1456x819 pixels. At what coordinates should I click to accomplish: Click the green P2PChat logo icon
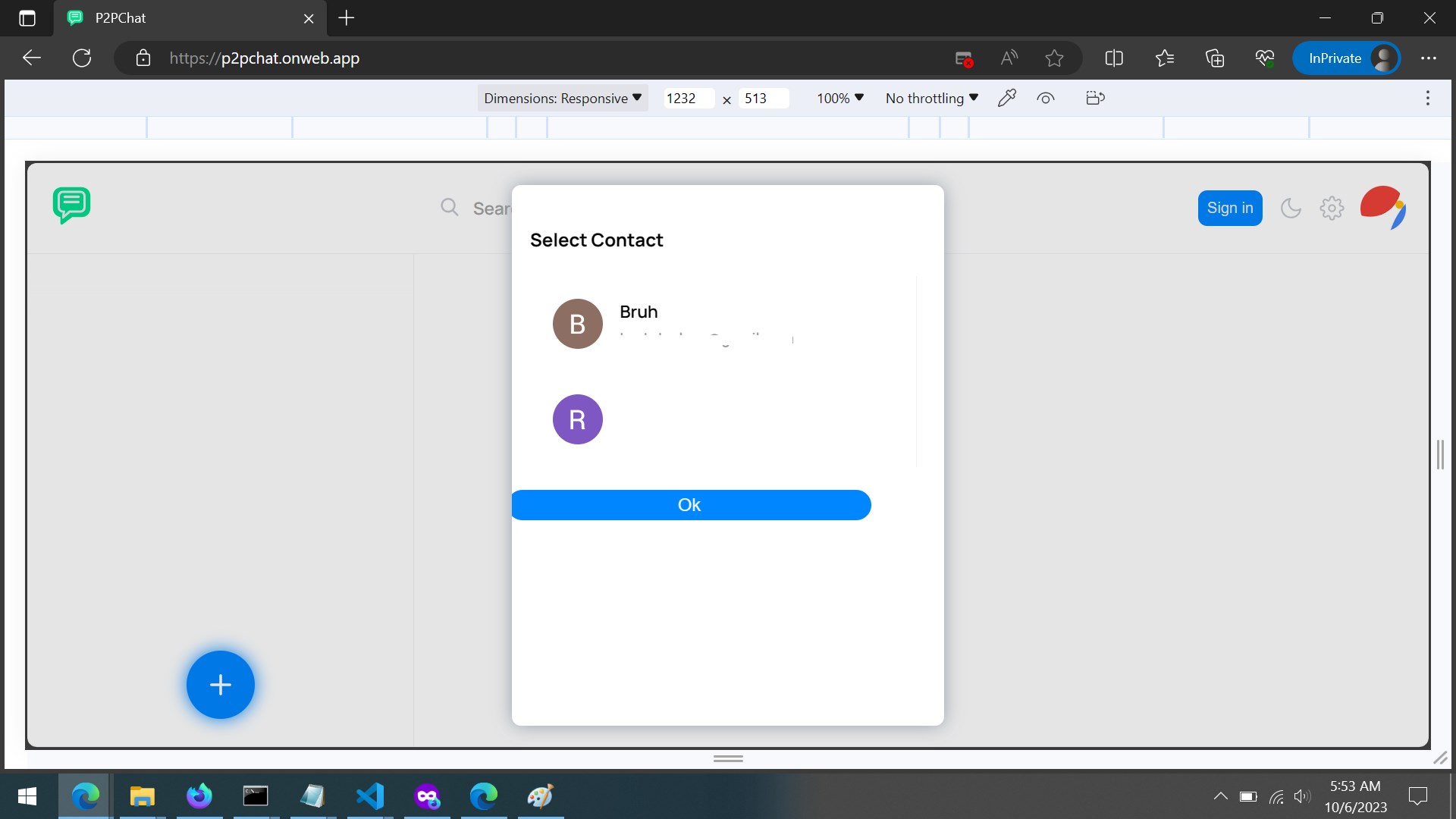tap(72, 205)
